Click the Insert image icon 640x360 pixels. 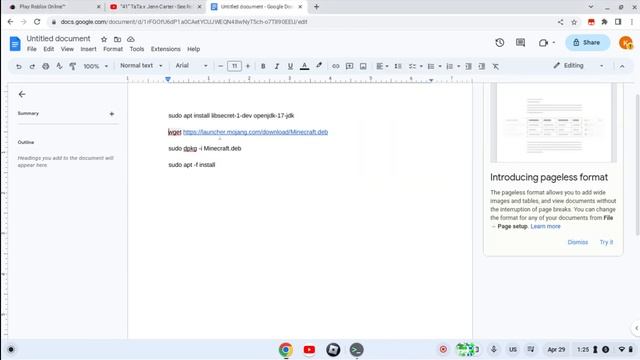pos(363,66)
